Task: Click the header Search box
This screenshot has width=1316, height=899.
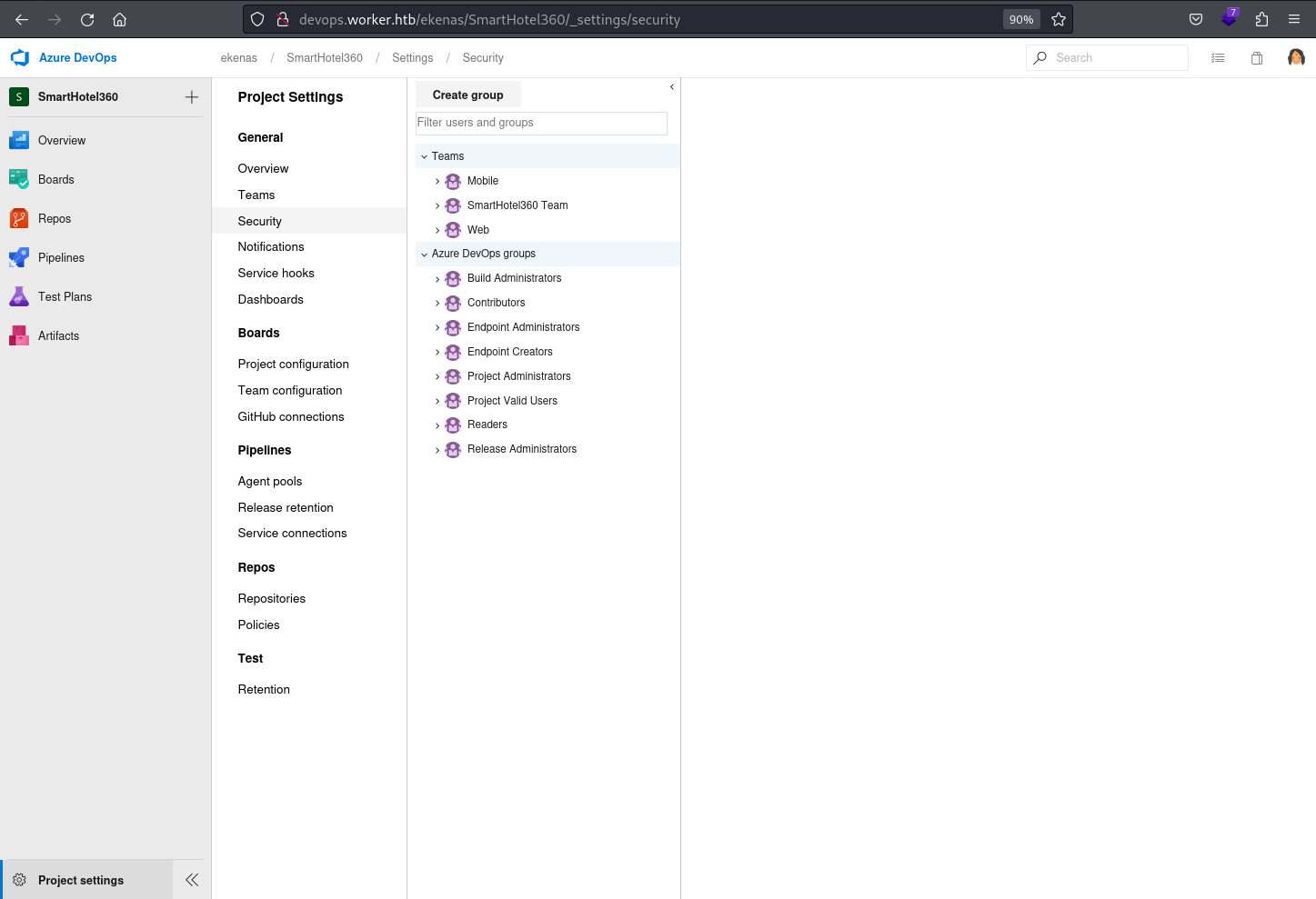Action: pyautogui.click(x=1107, y=57)
